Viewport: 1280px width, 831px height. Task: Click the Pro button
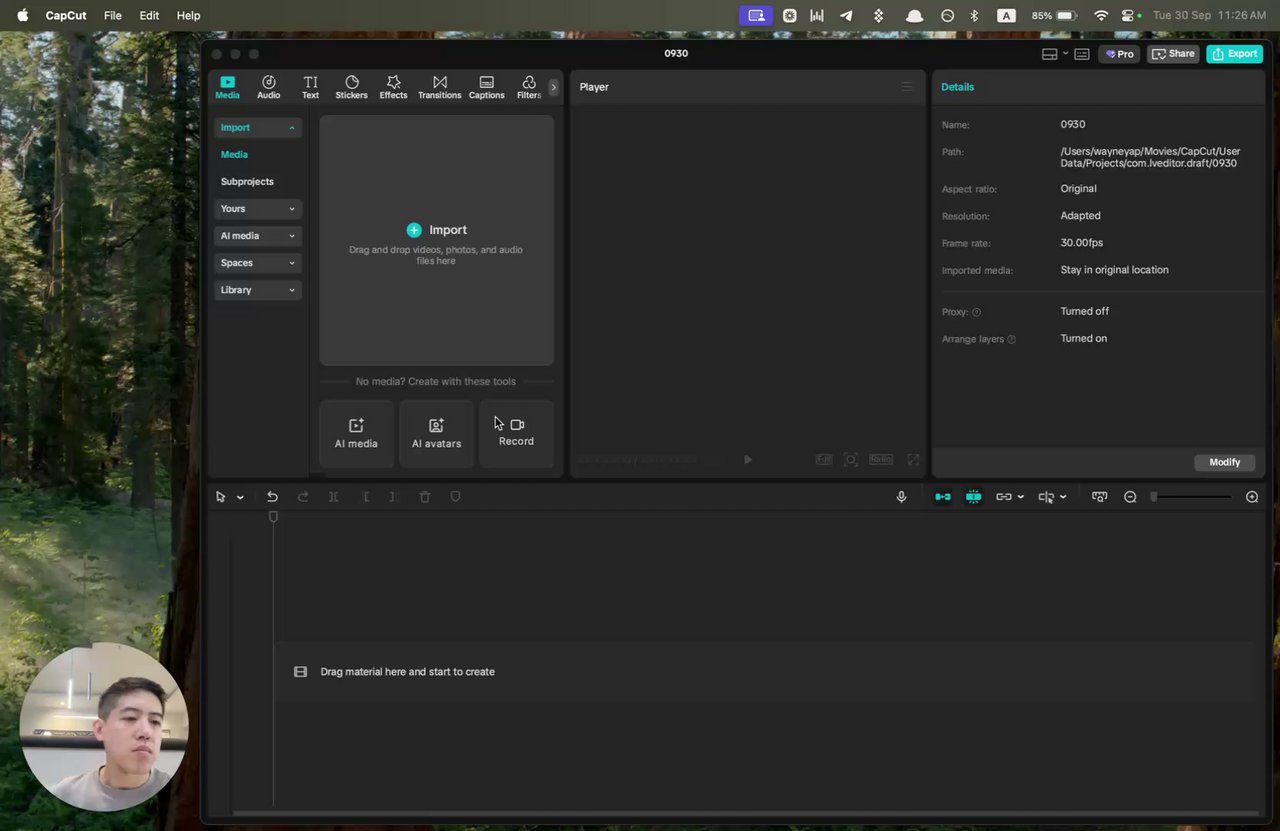pos(1120,54)
